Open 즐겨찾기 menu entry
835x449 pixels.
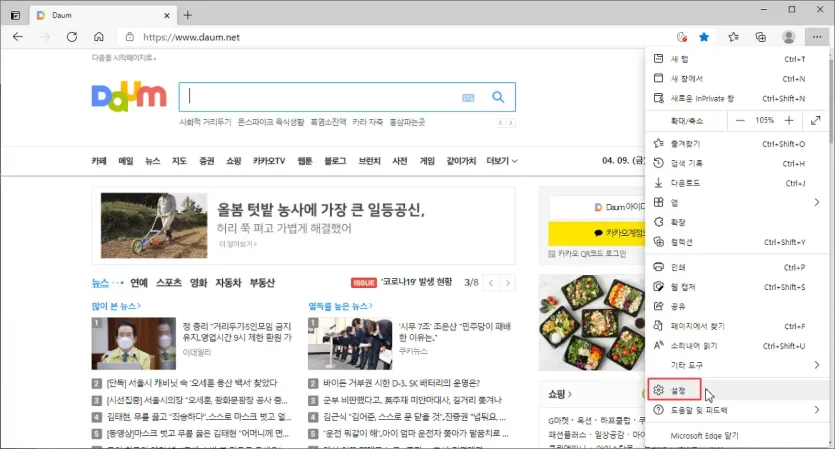click(x=737, y=144)
